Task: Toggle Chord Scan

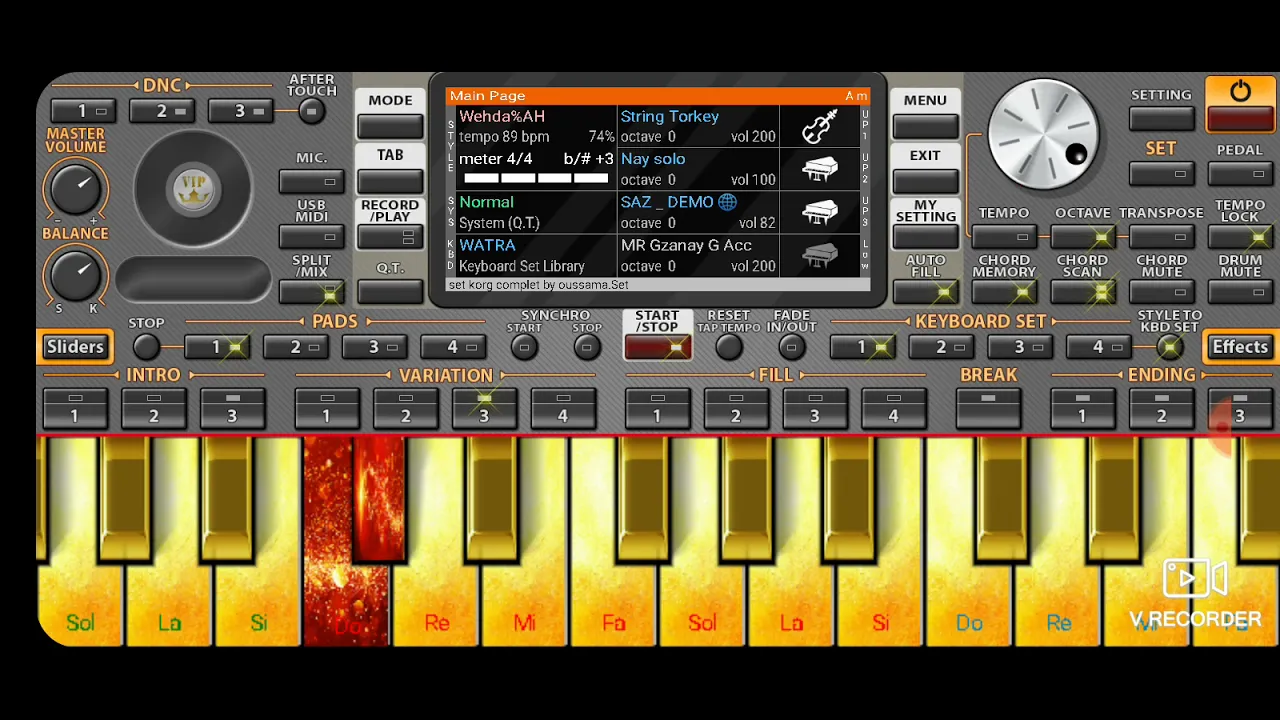Action: pos(1083,292)
